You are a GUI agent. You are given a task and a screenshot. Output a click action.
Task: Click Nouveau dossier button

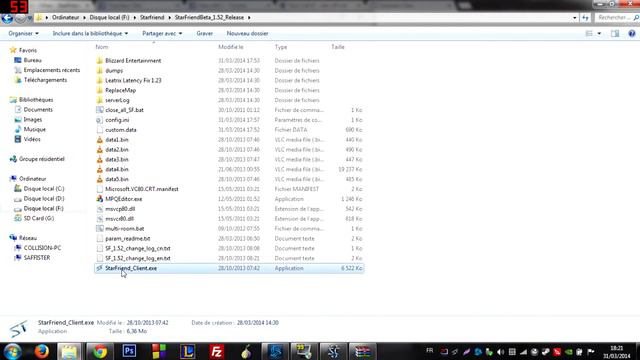247,33
